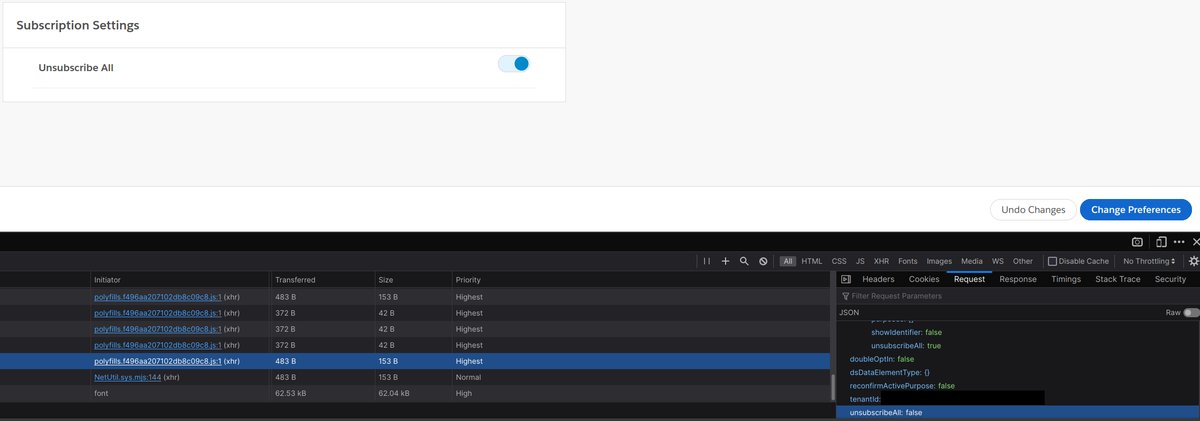
Task: Collapse the JSON section header
Action: point(849,313)
